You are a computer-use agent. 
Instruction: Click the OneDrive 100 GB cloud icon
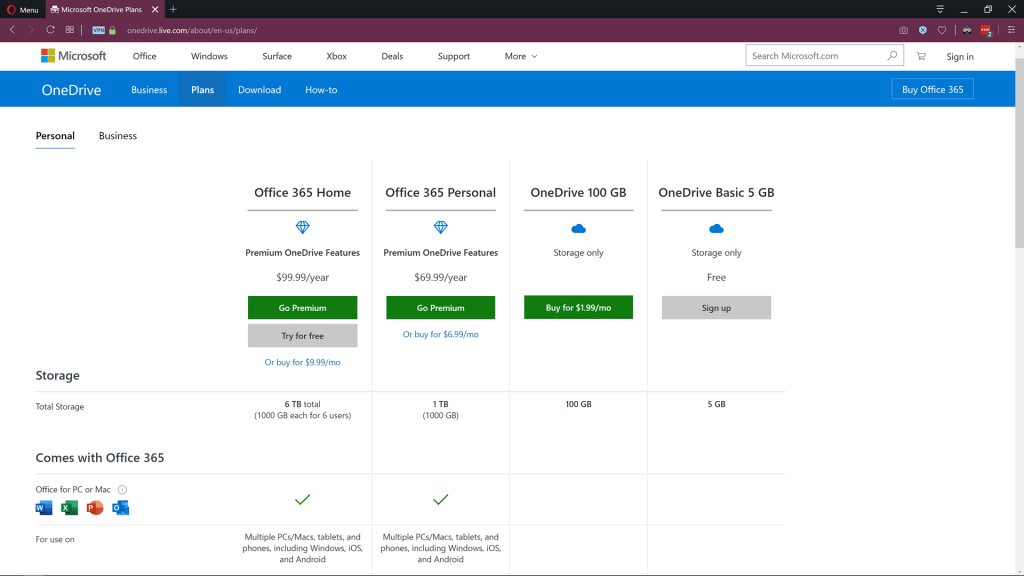pos(579,229)
